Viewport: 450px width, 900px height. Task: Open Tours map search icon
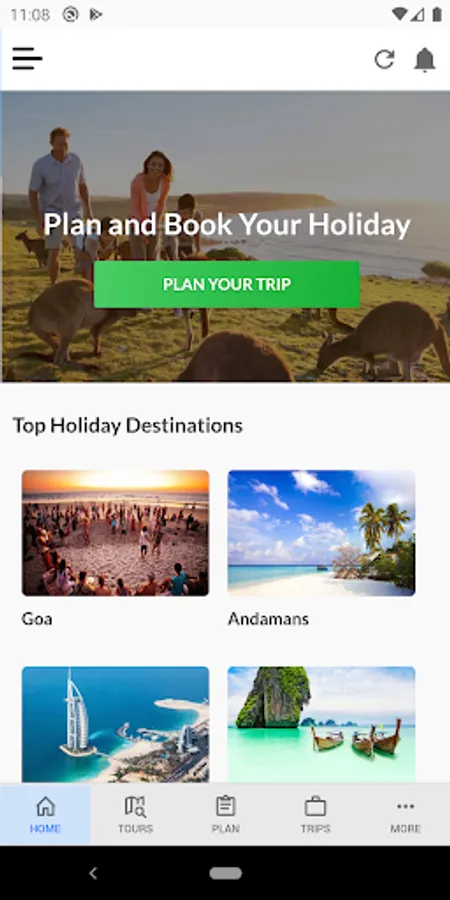[135, 806]
